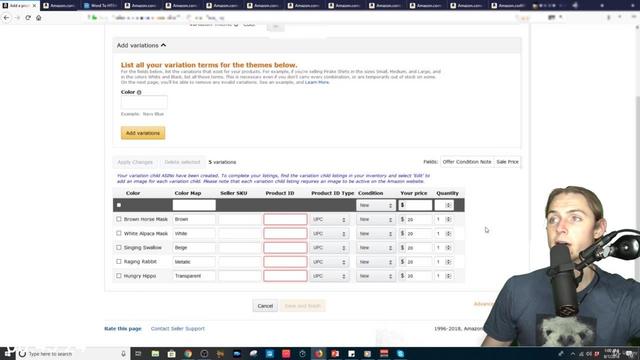Open the browser home page icon
The image size is (640, 360).
[39, 18]
